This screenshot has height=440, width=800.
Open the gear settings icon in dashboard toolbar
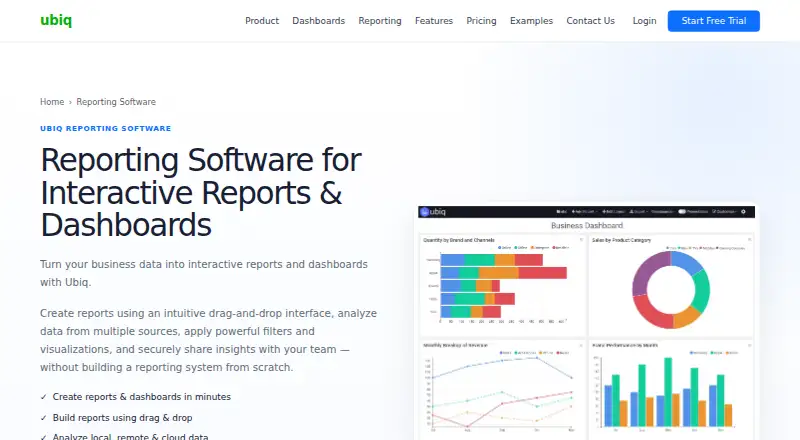tap(743, 211)
